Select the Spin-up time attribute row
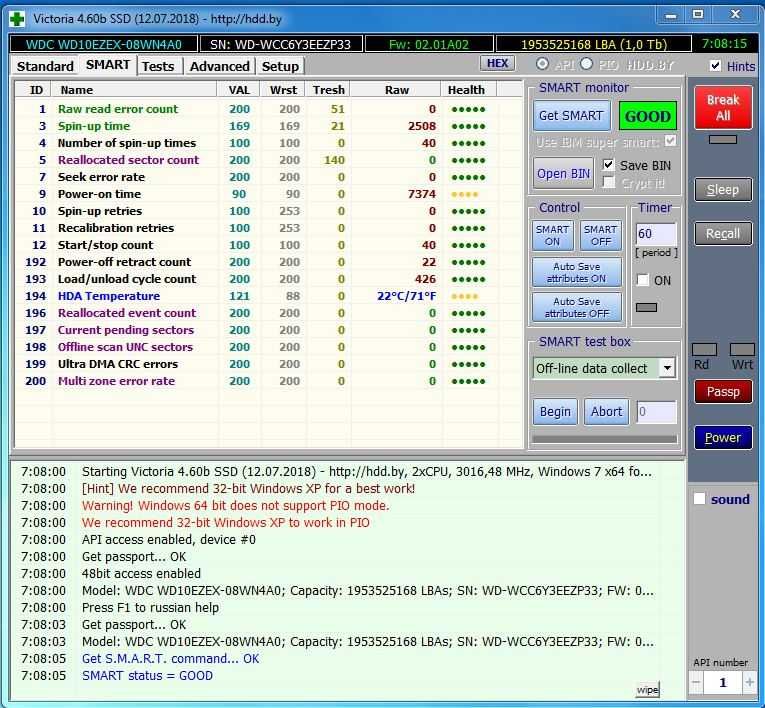Screen dimensions: 765x708 268,126
